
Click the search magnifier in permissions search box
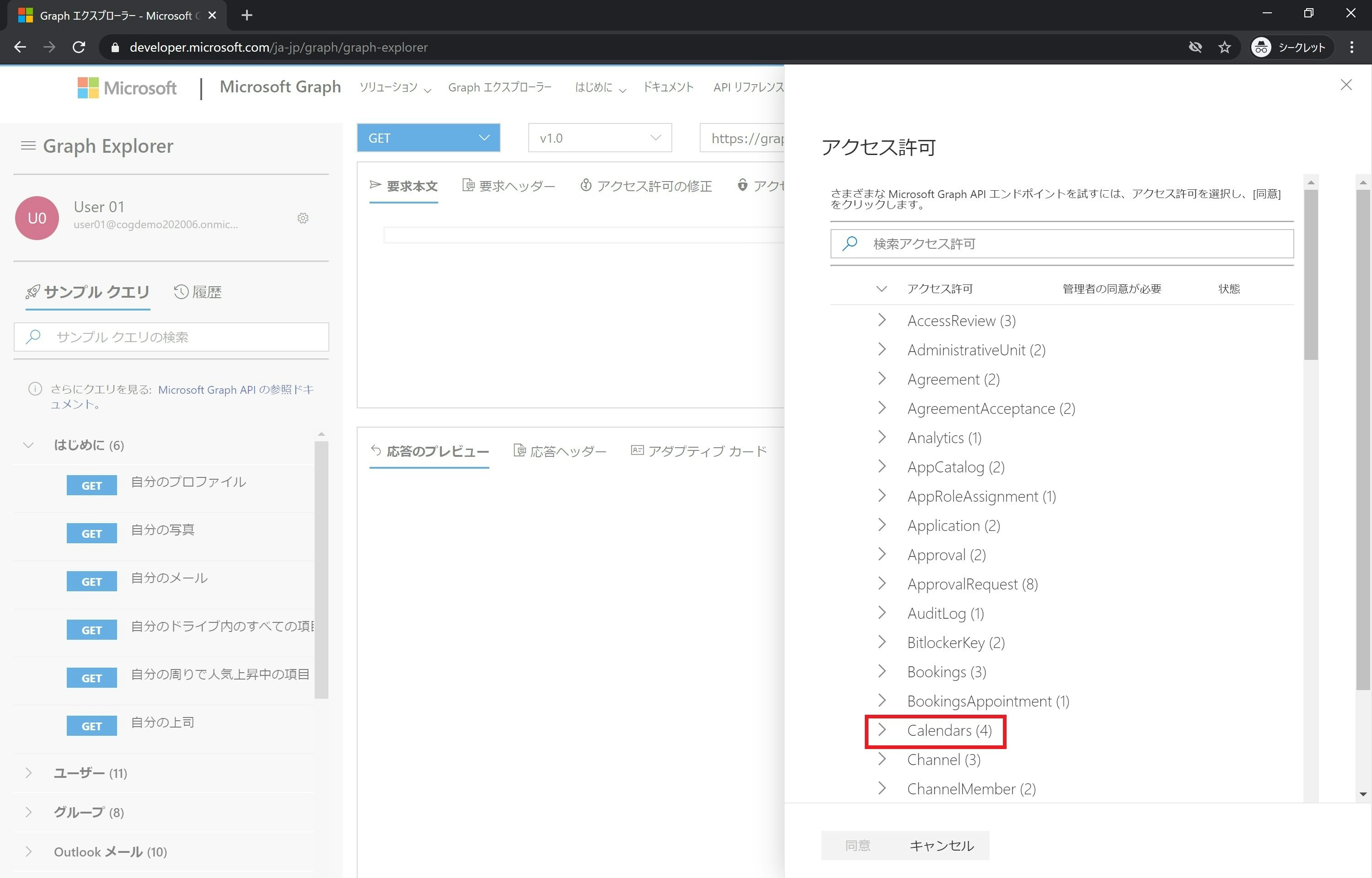pos(850,243)
